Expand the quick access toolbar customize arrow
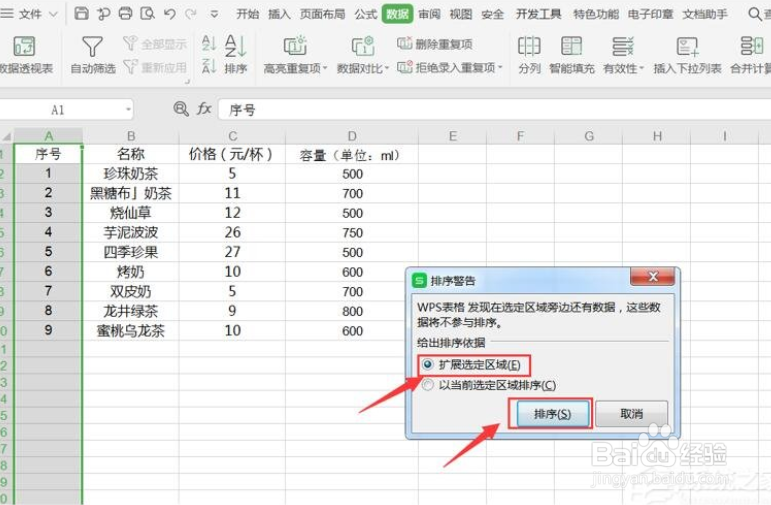Image resolution: width=771 pixels, height=505 pixels. point(214,14)
